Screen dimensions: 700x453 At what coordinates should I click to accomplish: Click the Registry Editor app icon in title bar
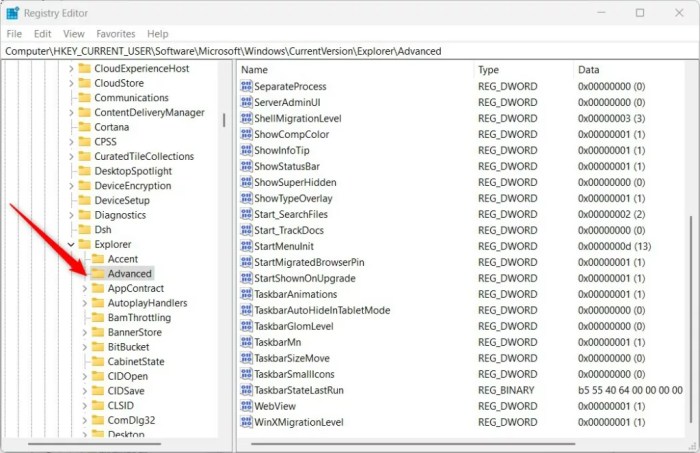[12, 13]
